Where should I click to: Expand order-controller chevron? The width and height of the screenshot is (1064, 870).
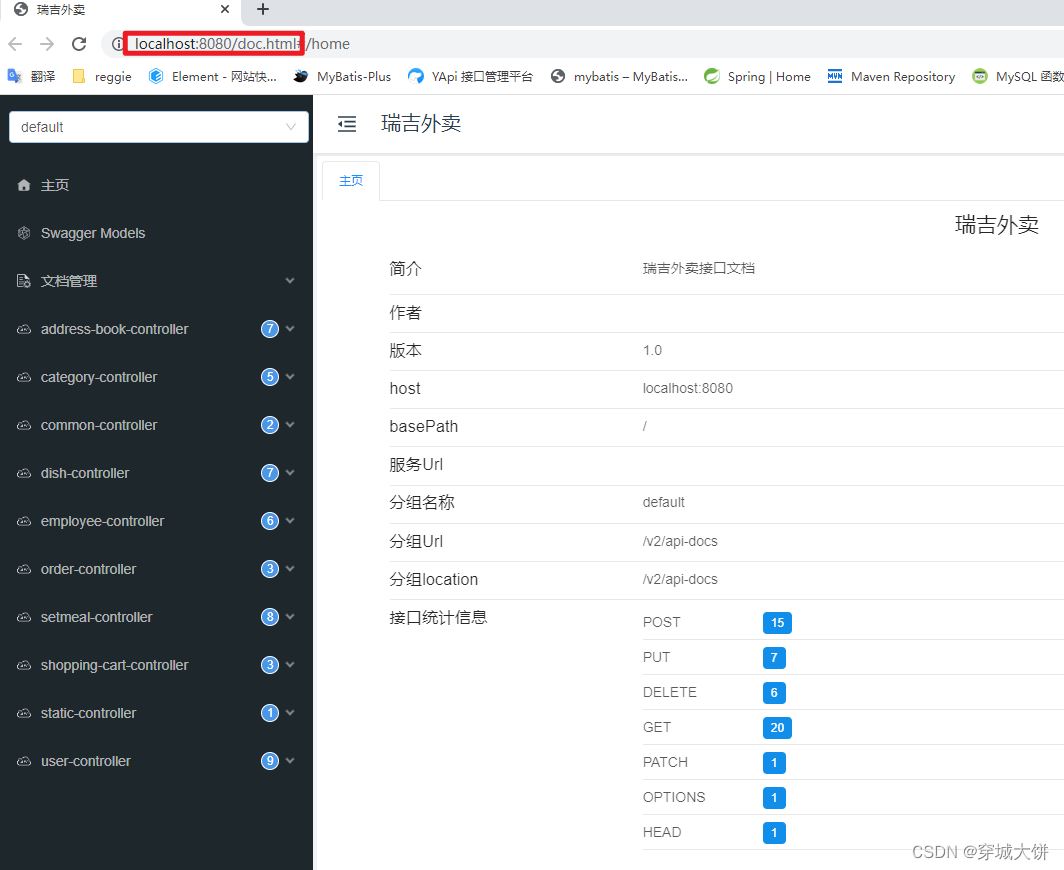[290, 569]
